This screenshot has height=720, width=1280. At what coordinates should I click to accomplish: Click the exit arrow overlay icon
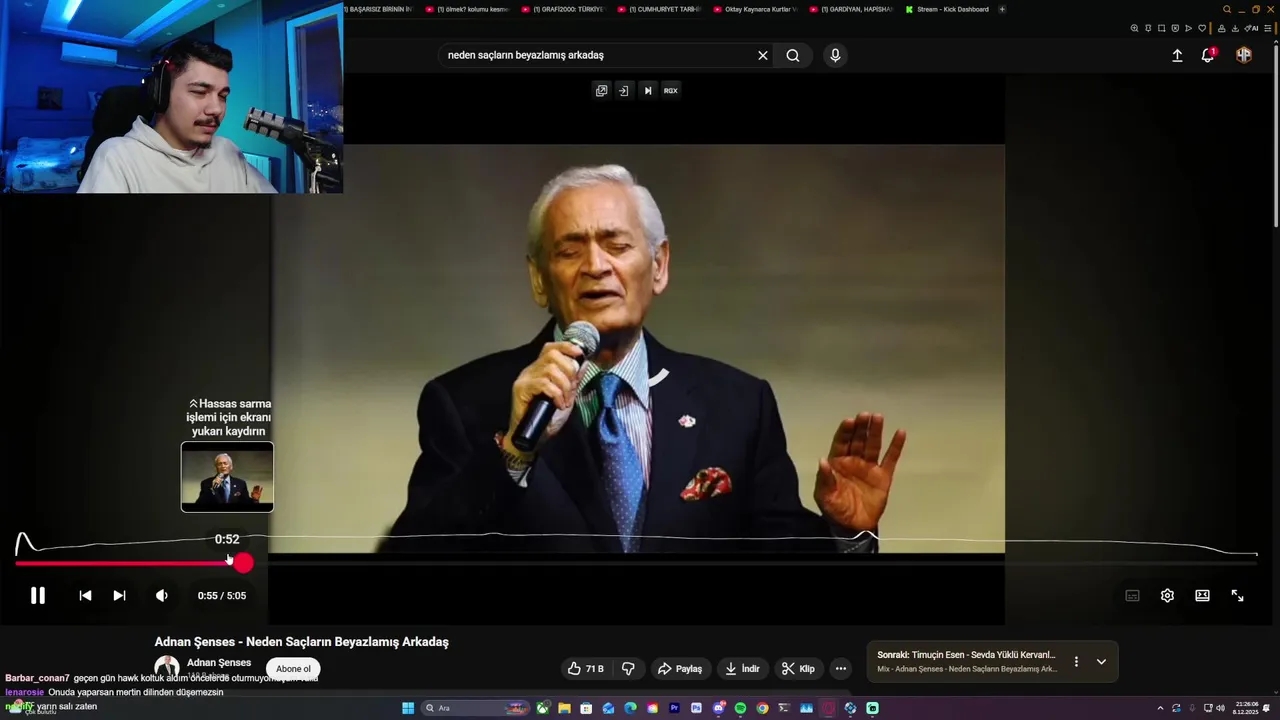click(x=623, y=90)
